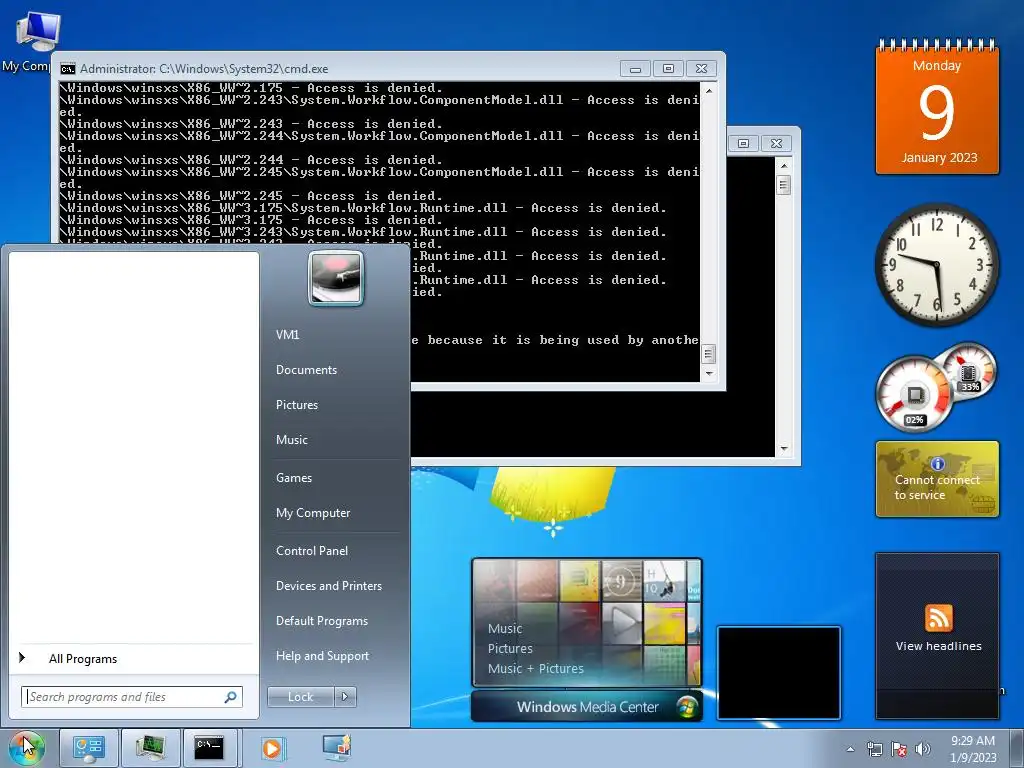The width and height of the screenshot is (1024, 768).
Task: Click the Cannot connect to service gadget
Action: point(937,479)
